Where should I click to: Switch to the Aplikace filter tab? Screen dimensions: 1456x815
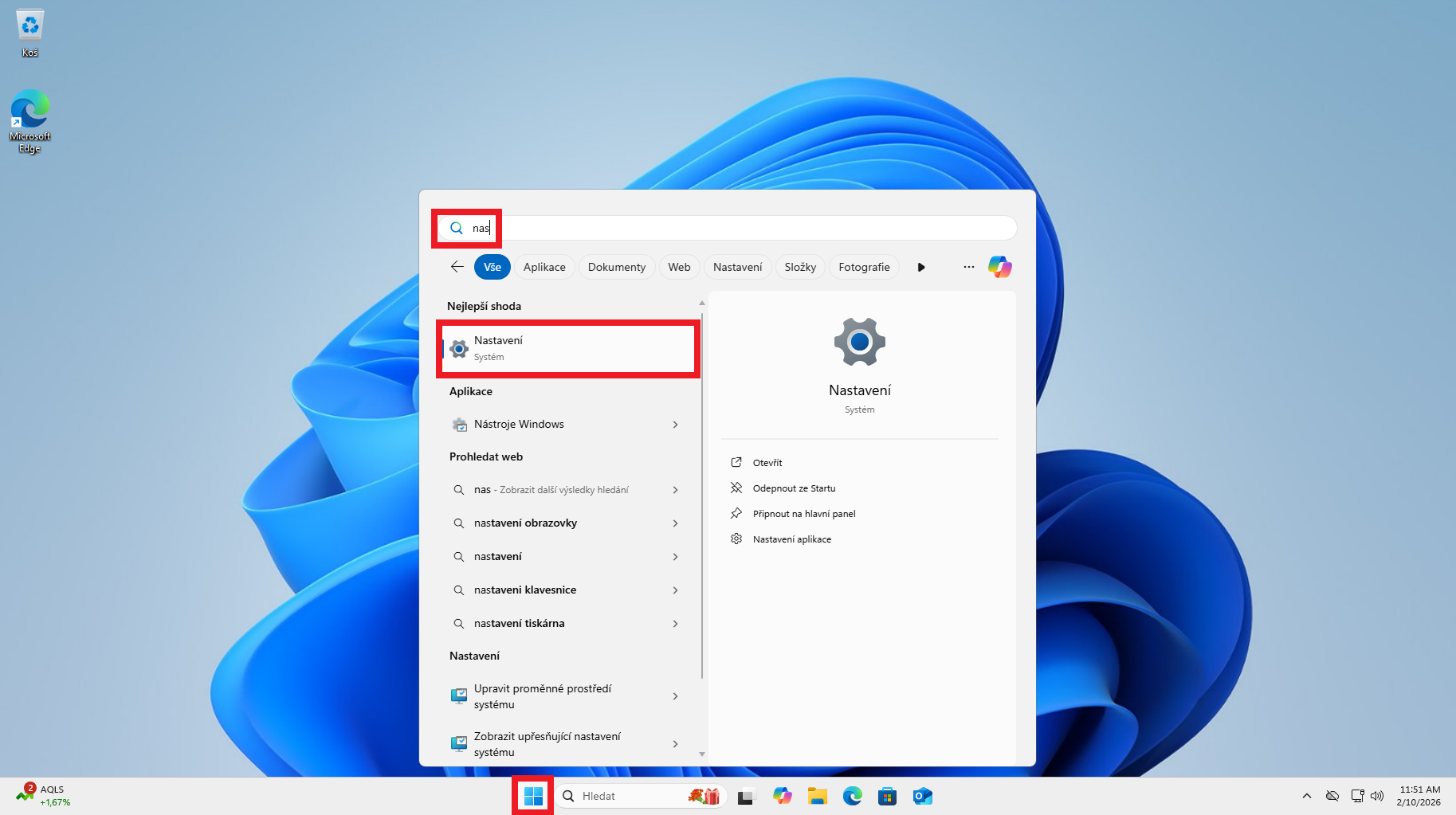[544, 267]
